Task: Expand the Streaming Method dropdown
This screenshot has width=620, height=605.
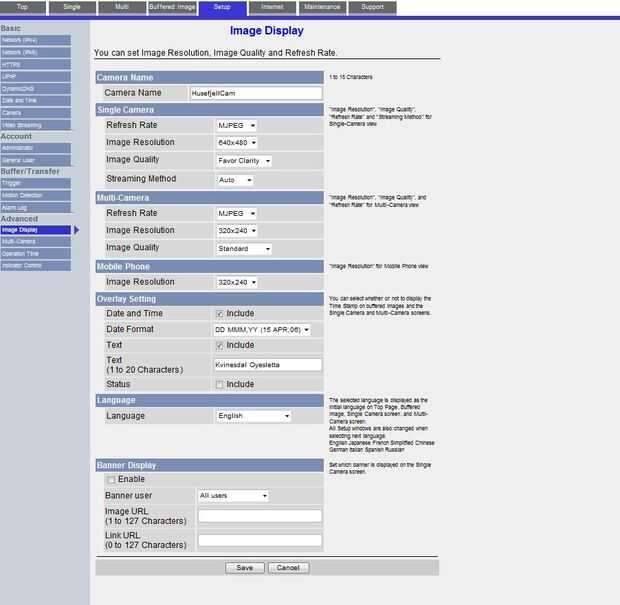Action: click(x=235, y=180)
